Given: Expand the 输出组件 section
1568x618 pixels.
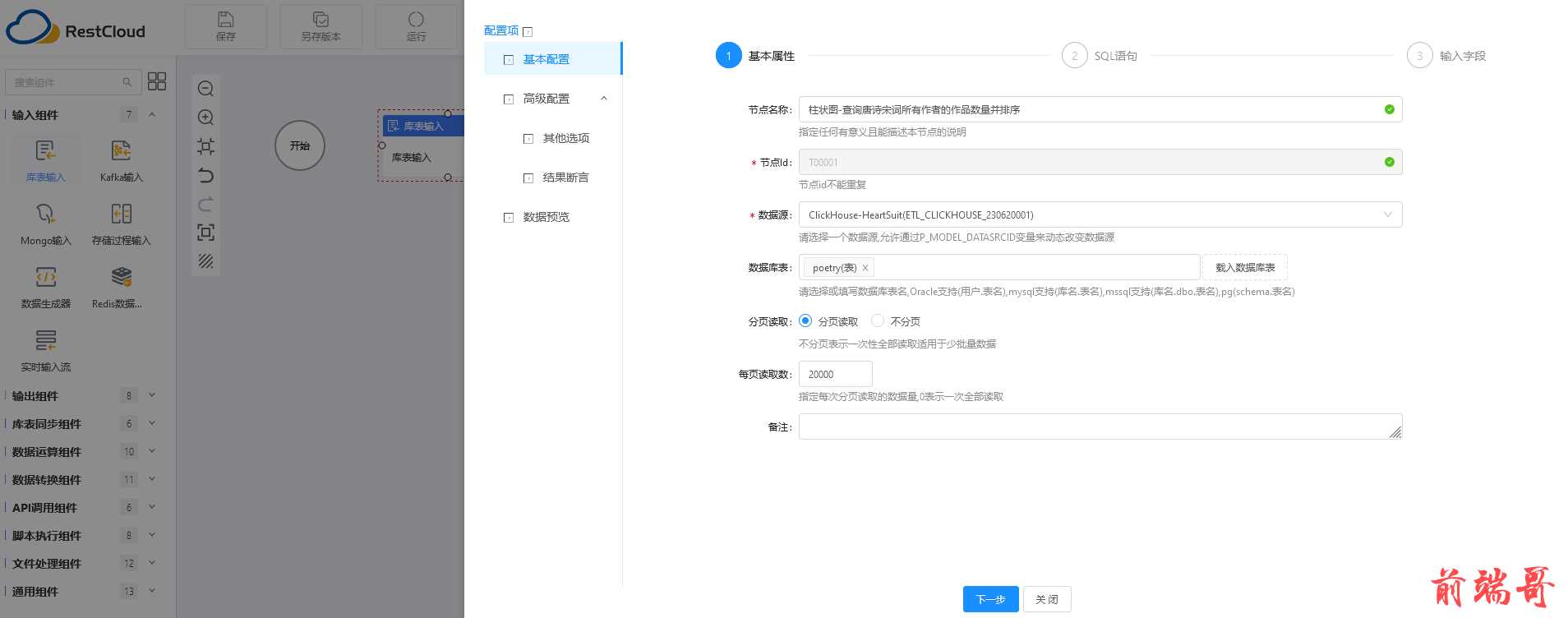Looking at the screenshot, I should coord(152,395).
